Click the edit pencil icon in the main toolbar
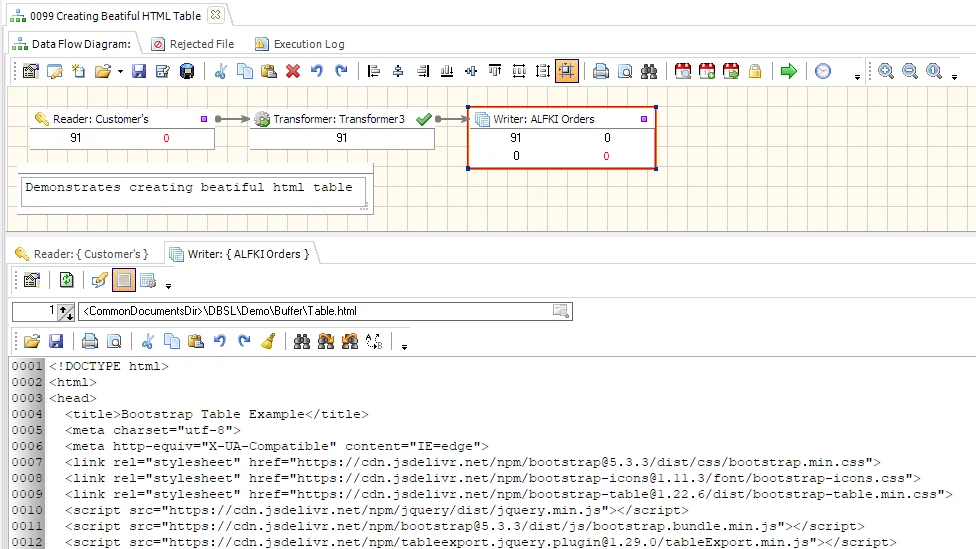 (55, 71)
